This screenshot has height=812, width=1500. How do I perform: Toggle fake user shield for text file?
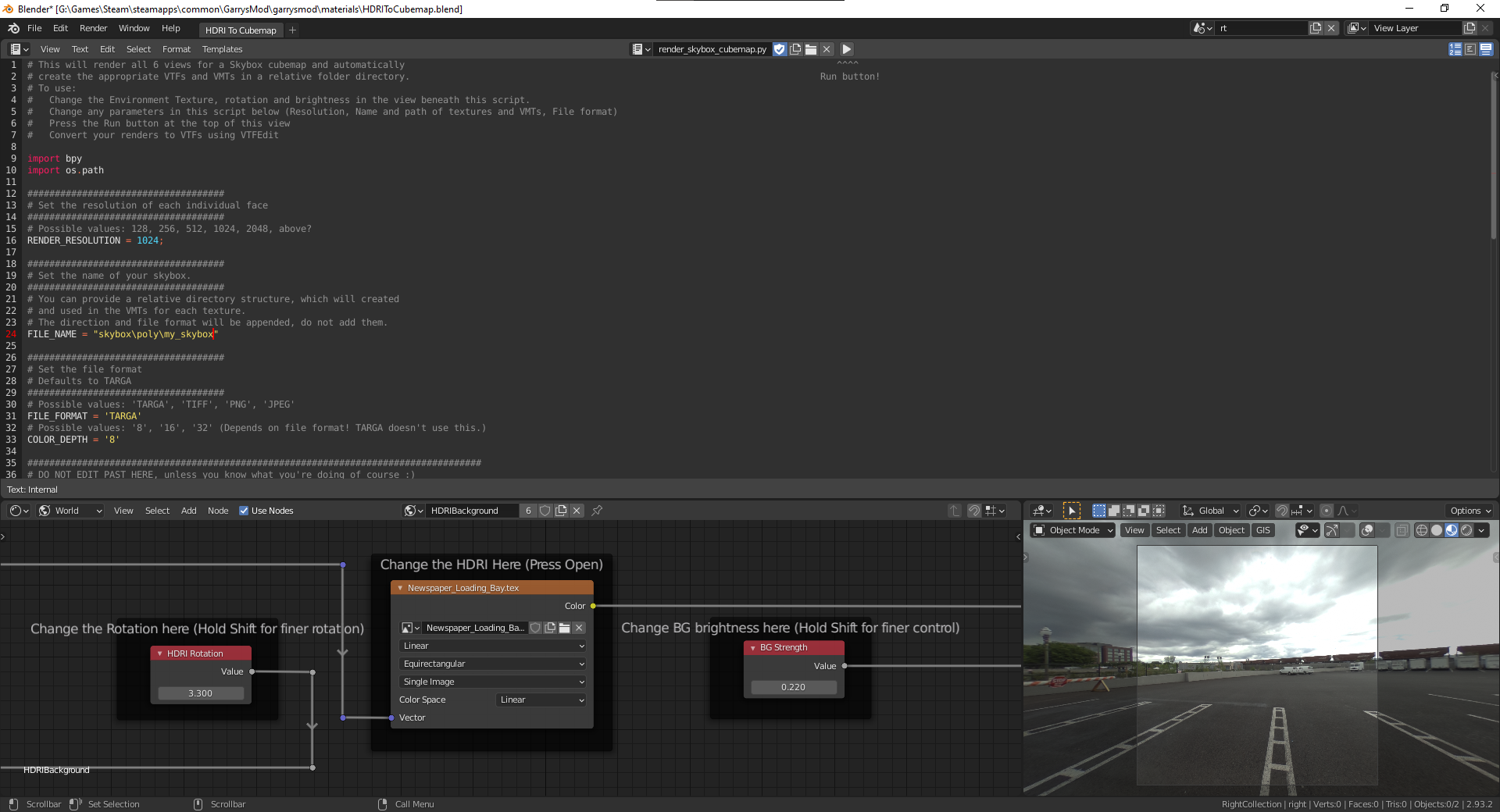tap(779, 49)
